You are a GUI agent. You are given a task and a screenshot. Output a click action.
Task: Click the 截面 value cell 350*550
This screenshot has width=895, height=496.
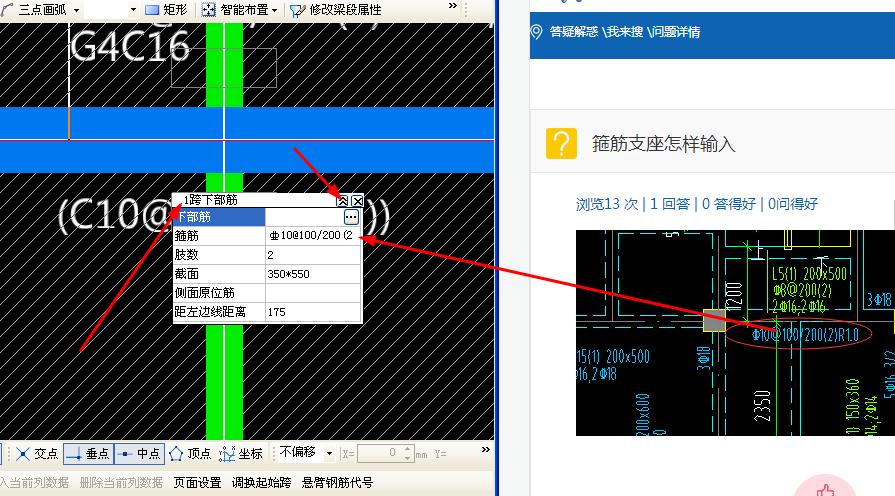tap(313, 274)
